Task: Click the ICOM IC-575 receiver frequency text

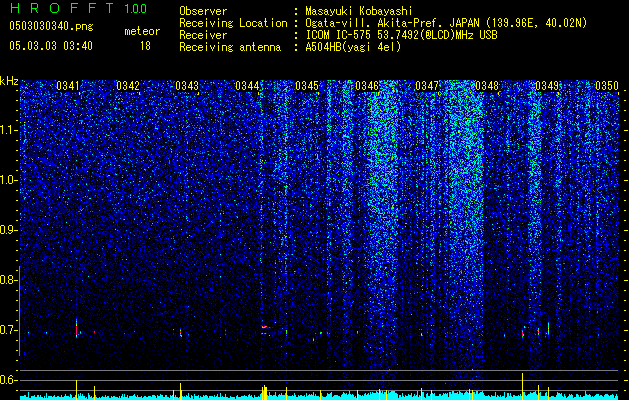Action: click(401, 35)
